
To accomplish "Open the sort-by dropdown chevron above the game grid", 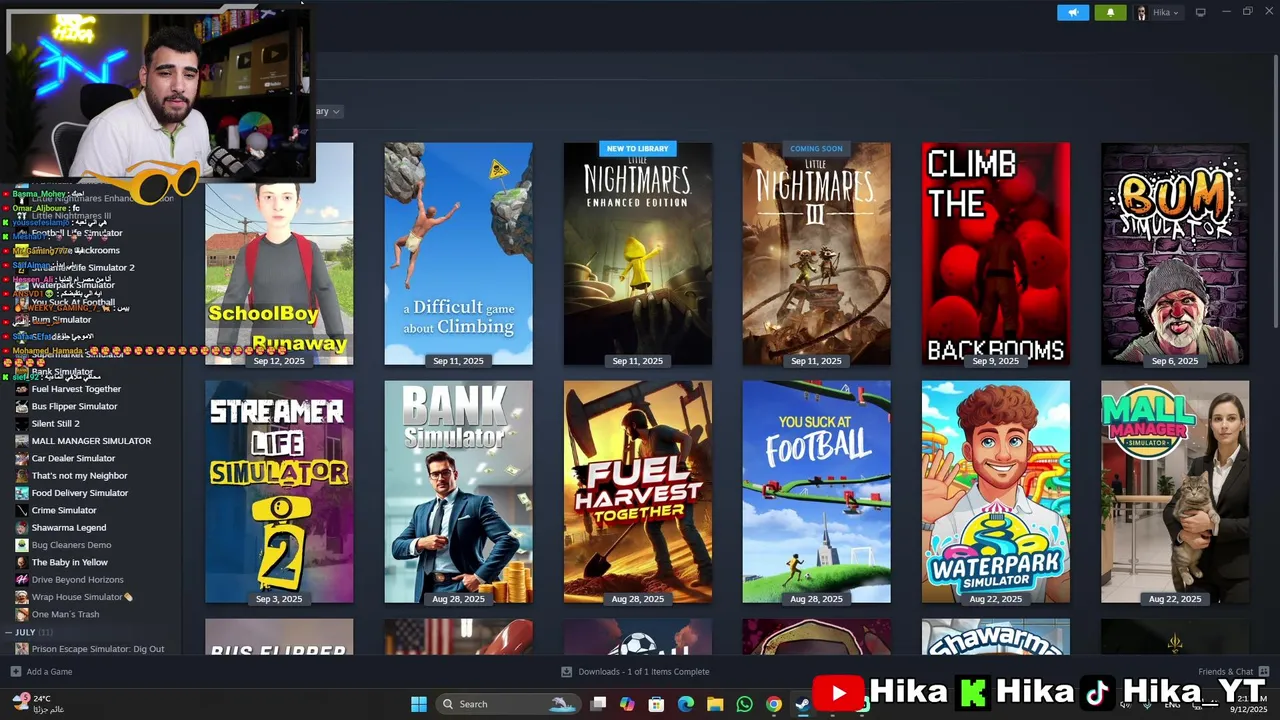I will point(336,111).
